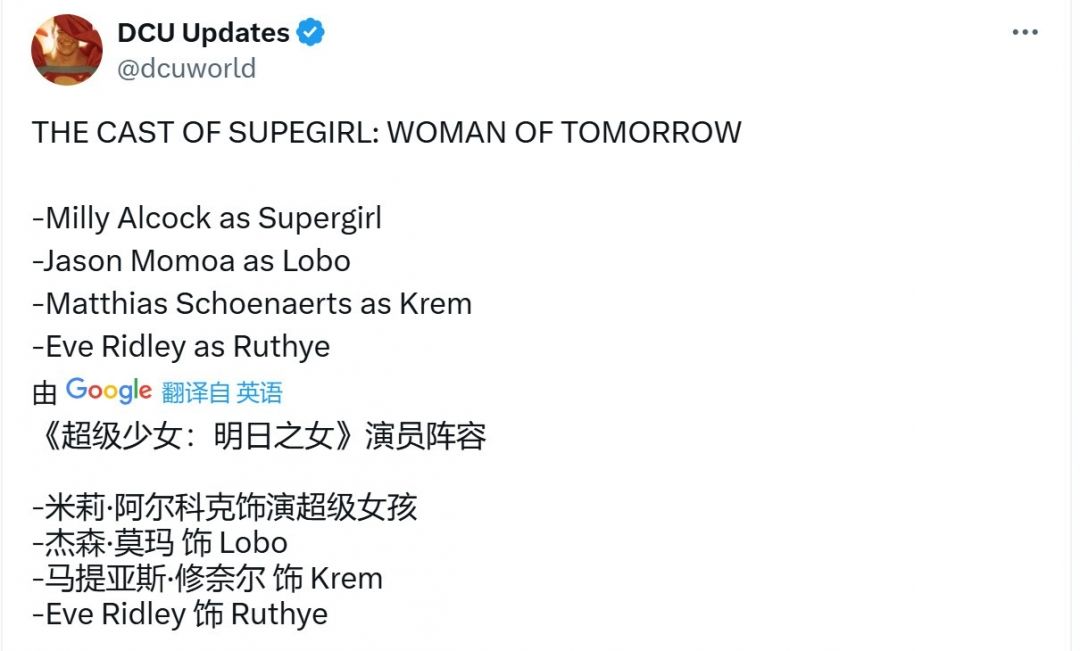
Task: Click the 马提亚斯·修奈尔 饰 Krem line
Action: tap(207, 578)
